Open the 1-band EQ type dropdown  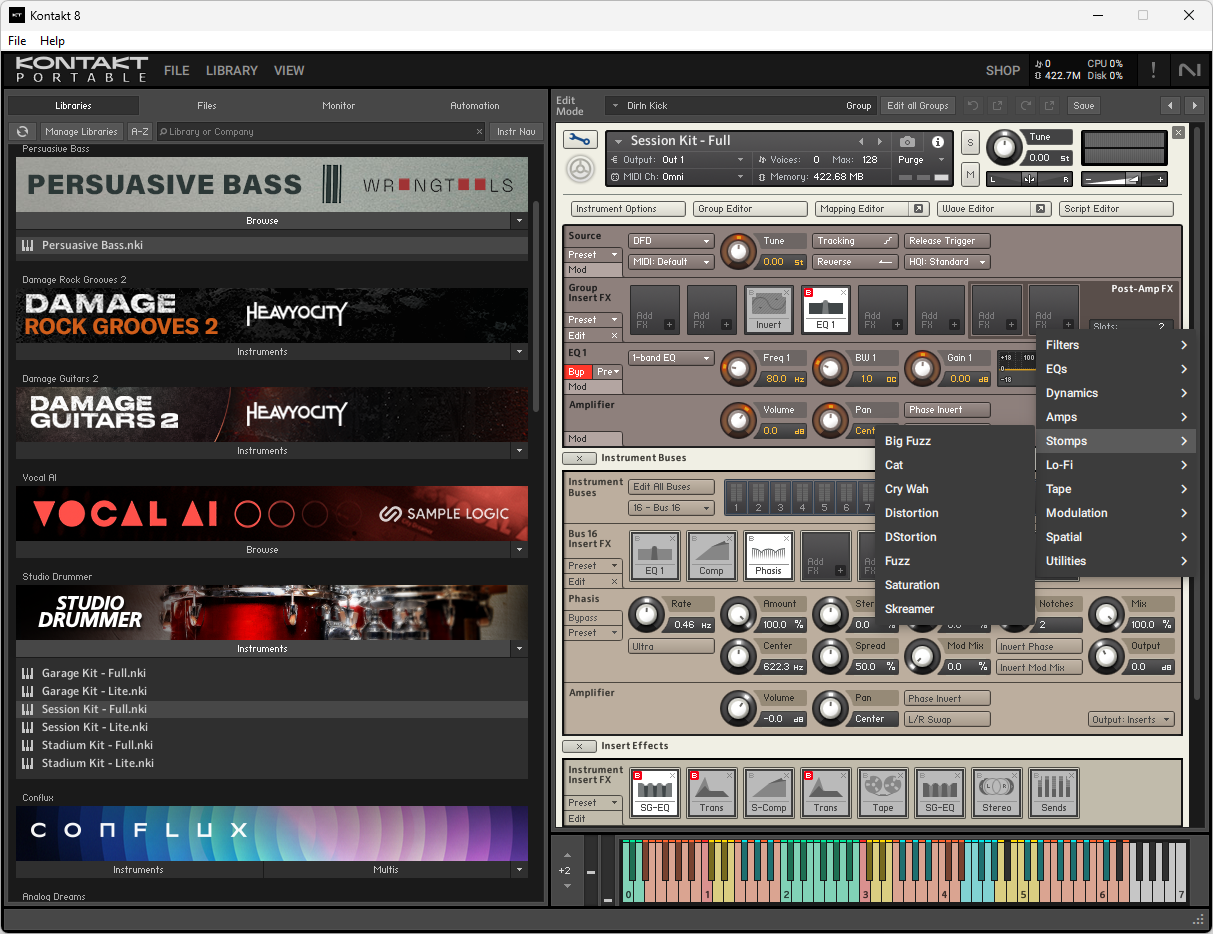pos(671,358)
